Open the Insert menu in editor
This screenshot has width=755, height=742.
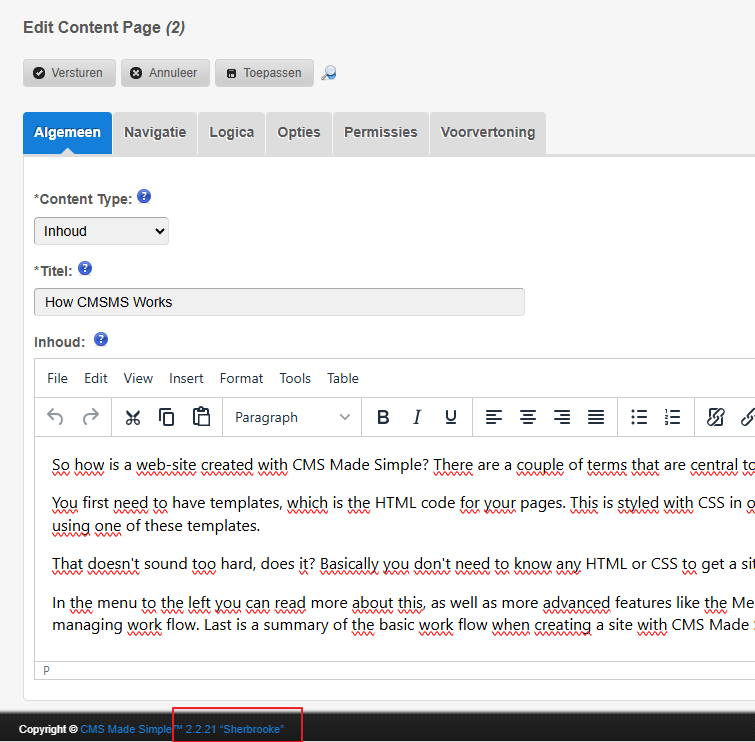[186, 378]
